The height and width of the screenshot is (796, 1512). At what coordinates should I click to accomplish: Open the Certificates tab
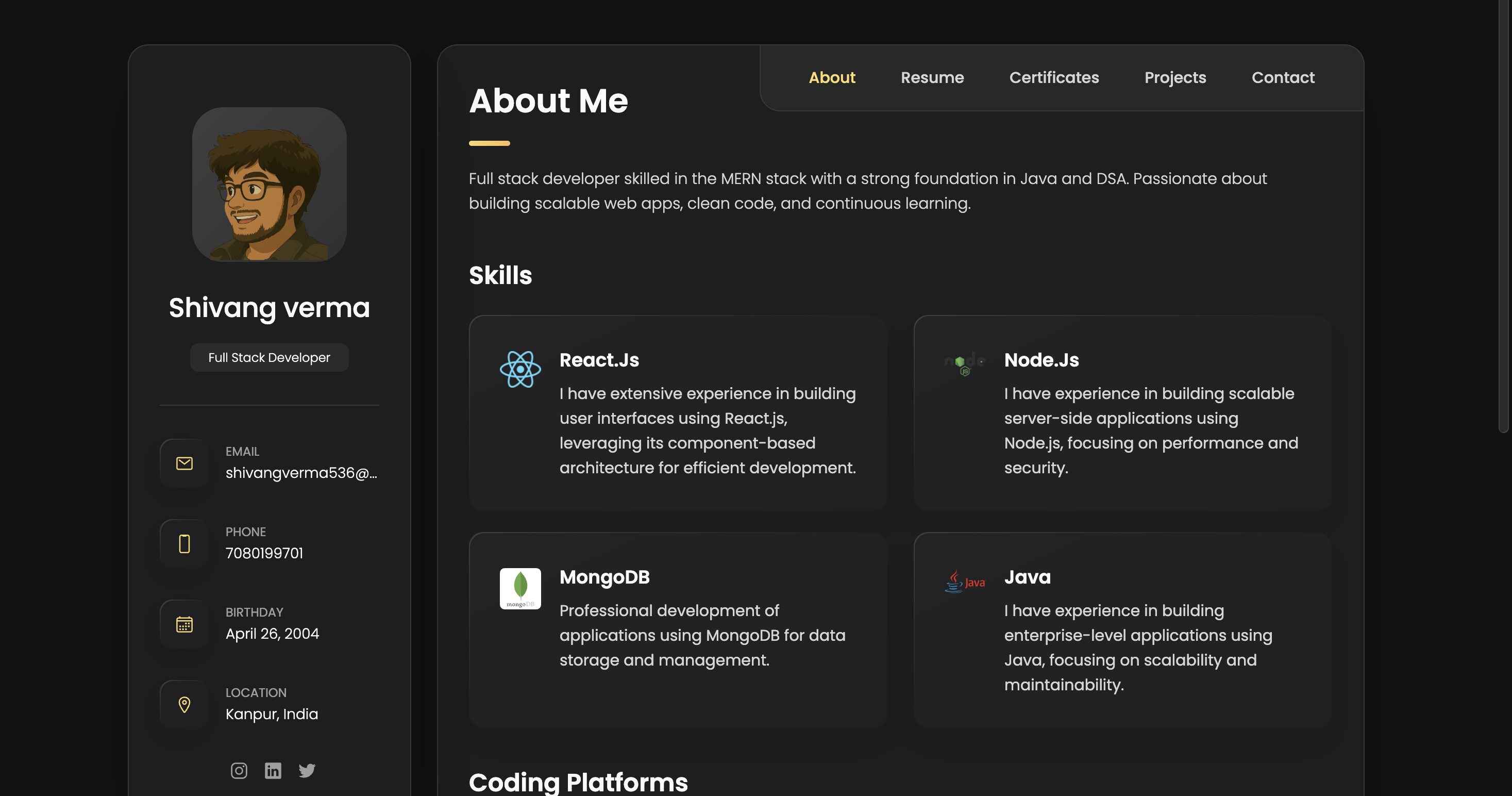coord(1053,77)
